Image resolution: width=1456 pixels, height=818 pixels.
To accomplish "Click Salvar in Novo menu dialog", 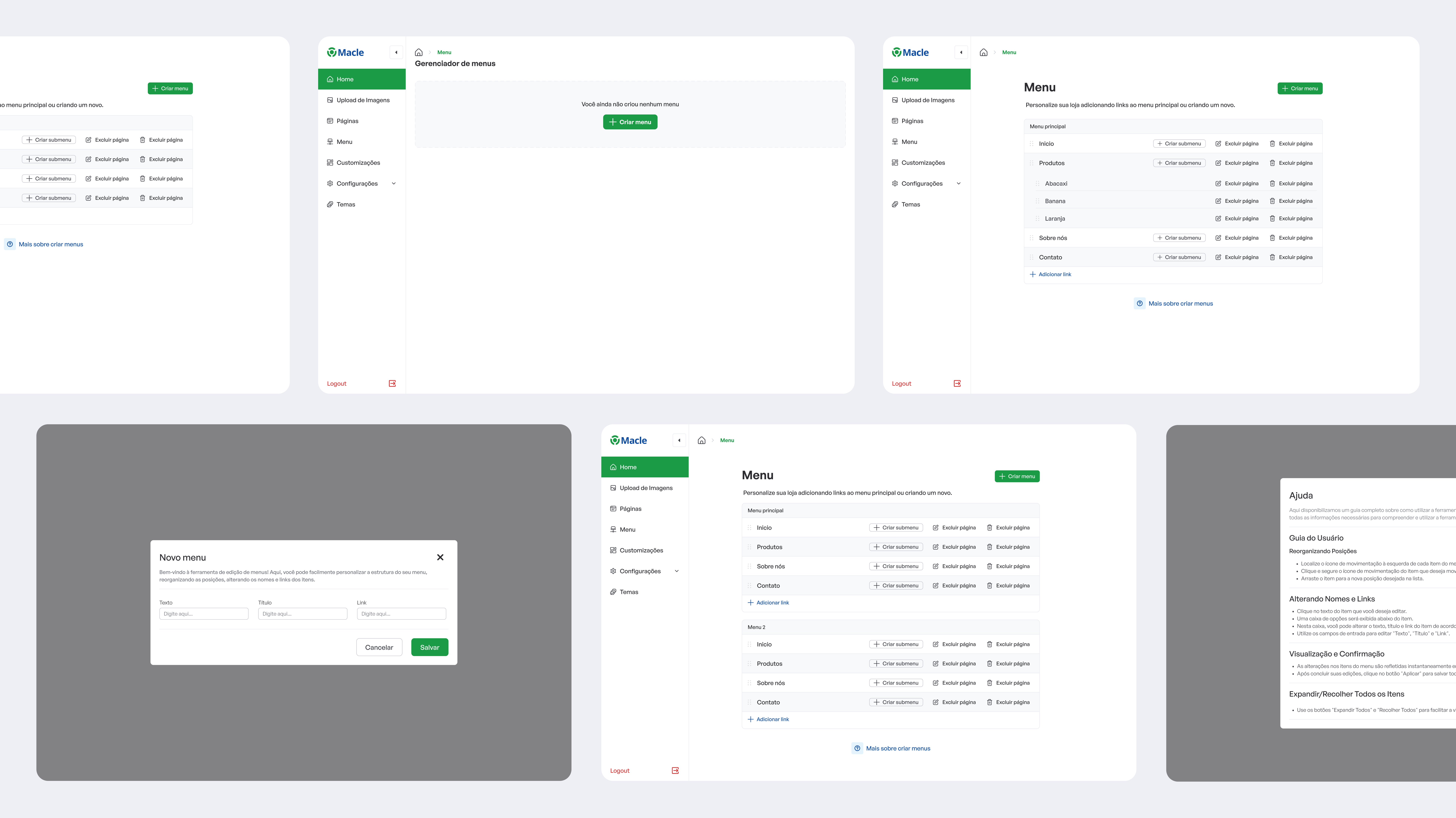I will [x=430, y=647].
